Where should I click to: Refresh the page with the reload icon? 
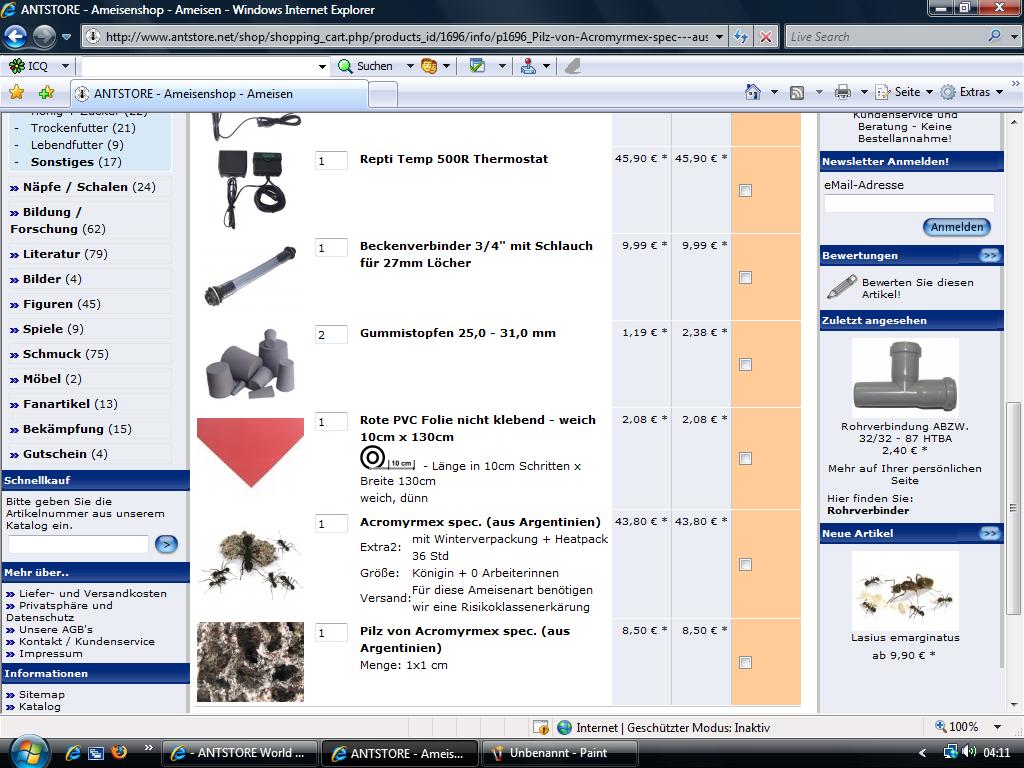tap(741, 37)
